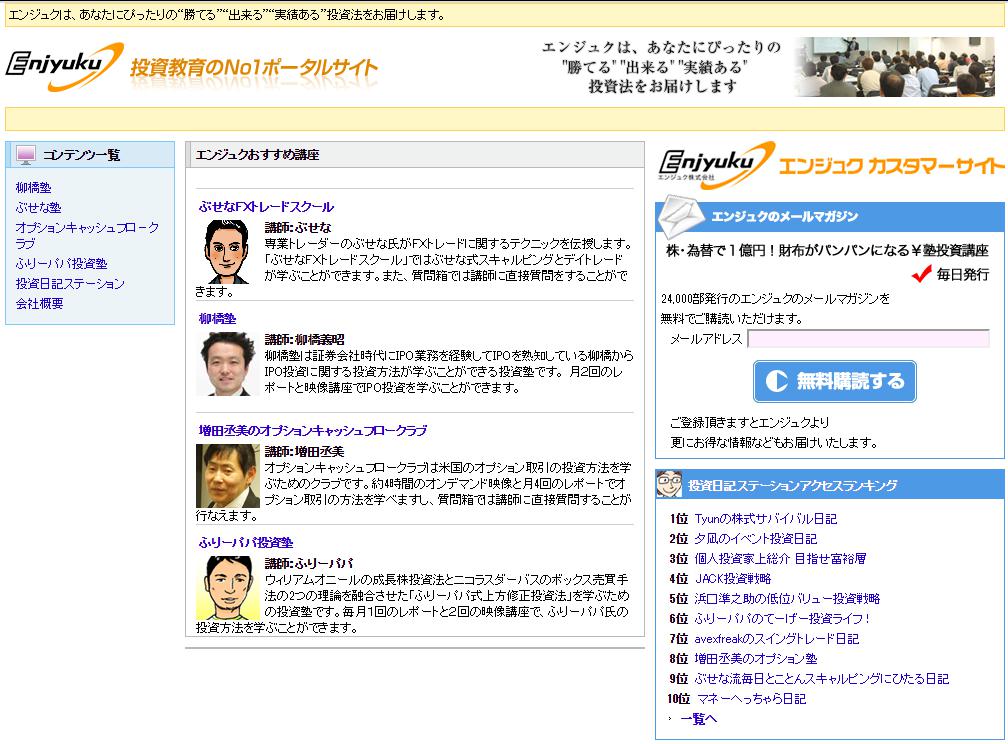Click the 投資日記ステーションアクセスランキング header title
This screenshot has width=1008, height=744.
tap(792, 485)
